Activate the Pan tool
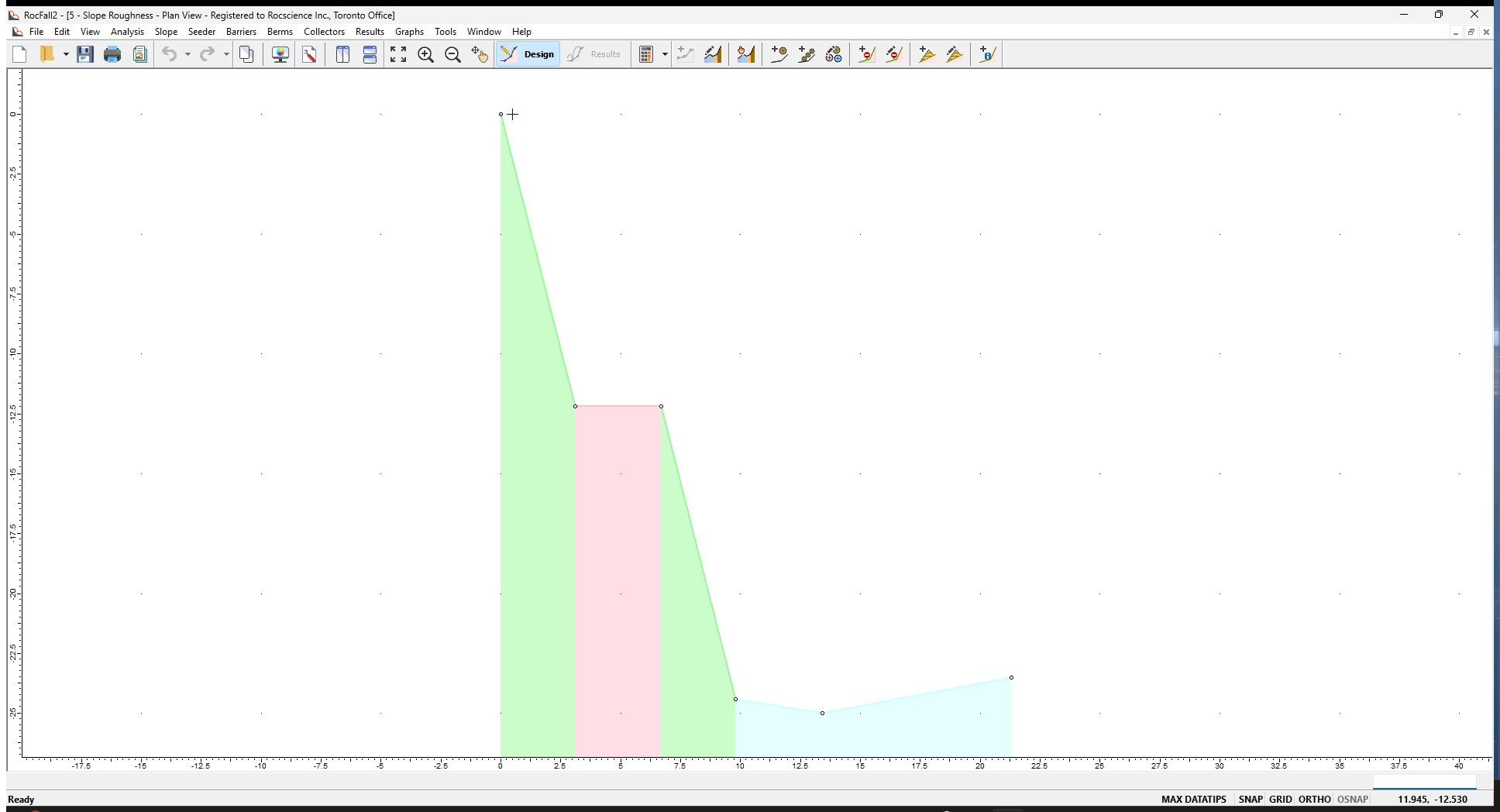The width and height of the screenshot is (1500, 812). click(x=479, y=54)
